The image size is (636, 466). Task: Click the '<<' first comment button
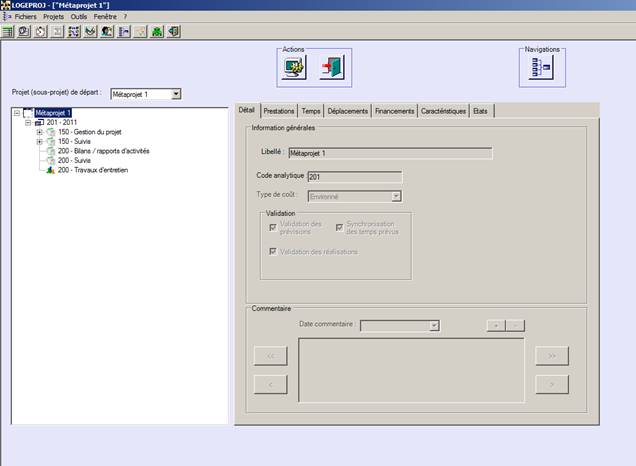271,355
